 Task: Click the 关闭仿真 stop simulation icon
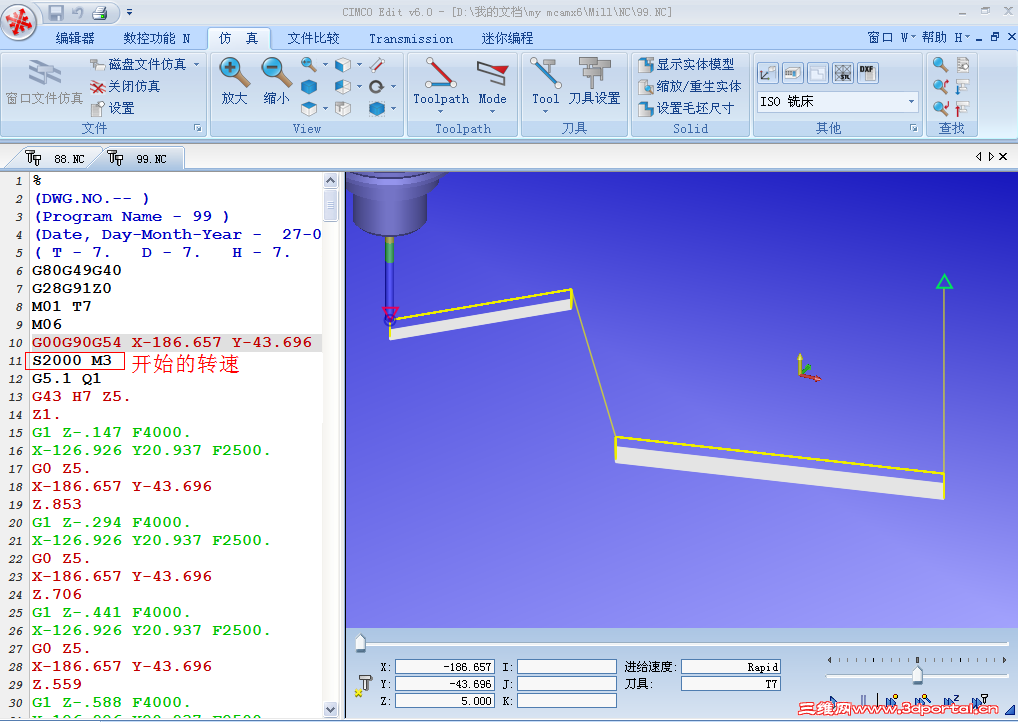tap(97, 85)
